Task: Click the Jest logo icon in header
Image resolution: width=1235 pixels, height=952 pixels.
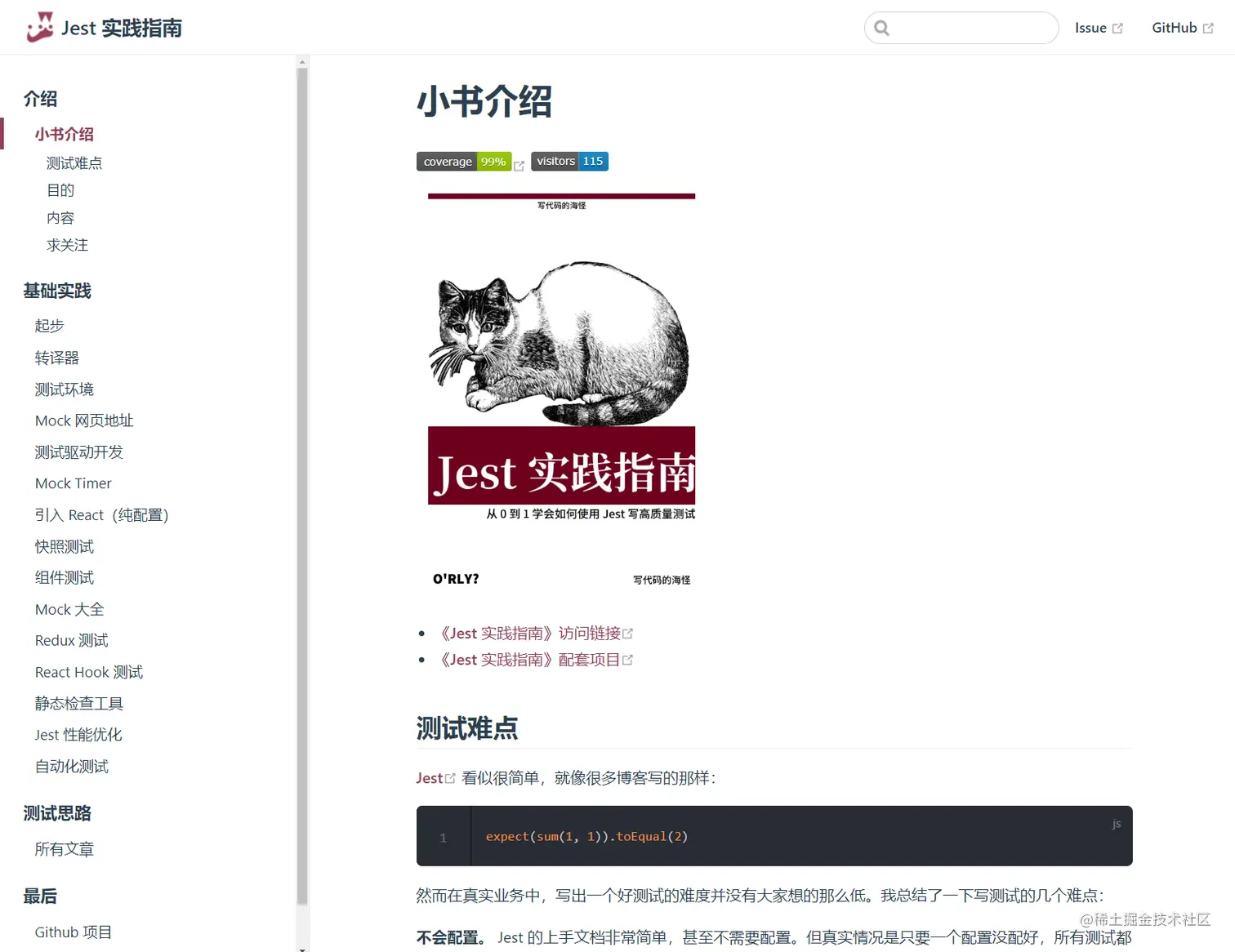Action: pos(40,28)
